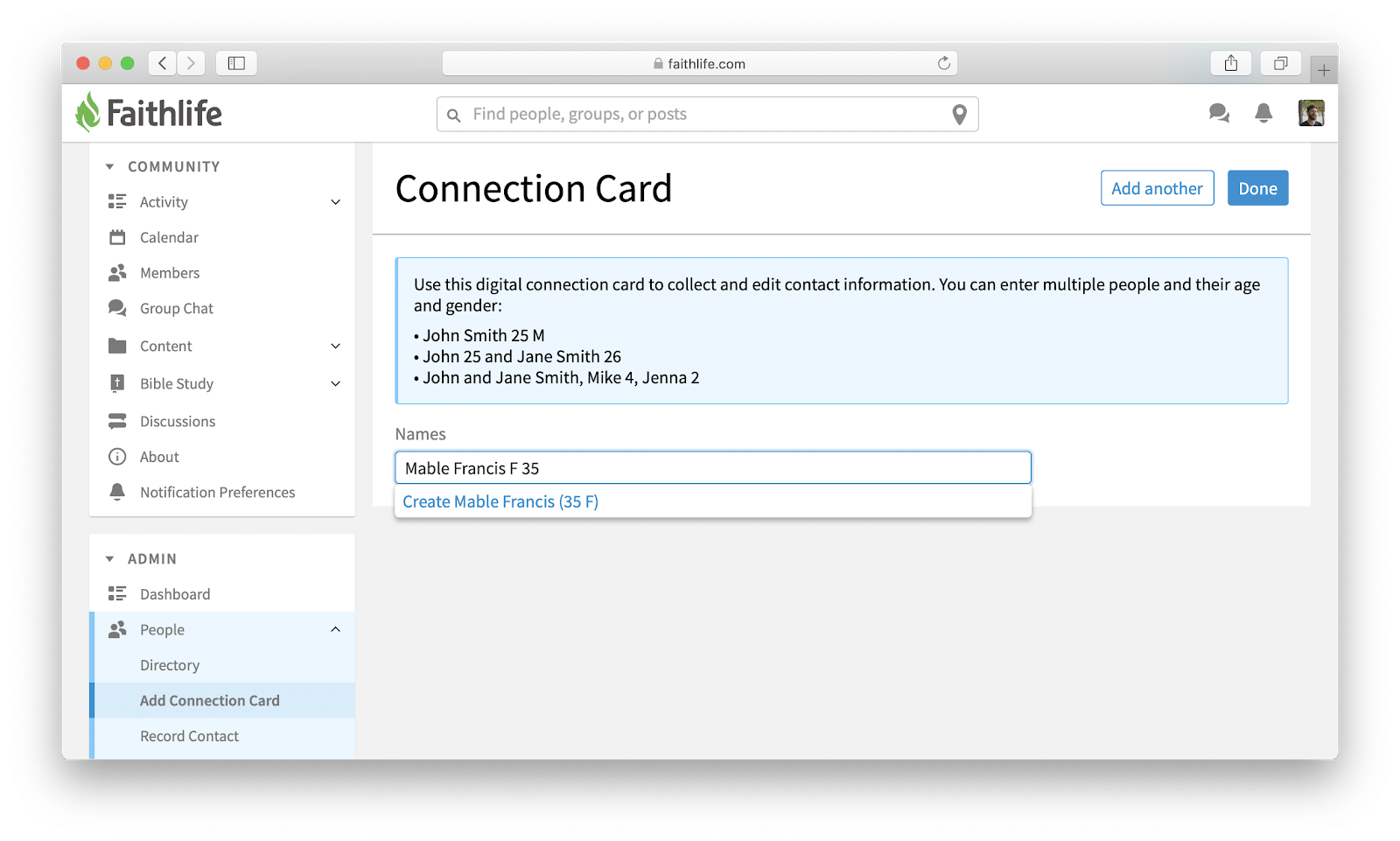Click the Add another button
The image size is (1400, 841).
[x=1157, y=188]
